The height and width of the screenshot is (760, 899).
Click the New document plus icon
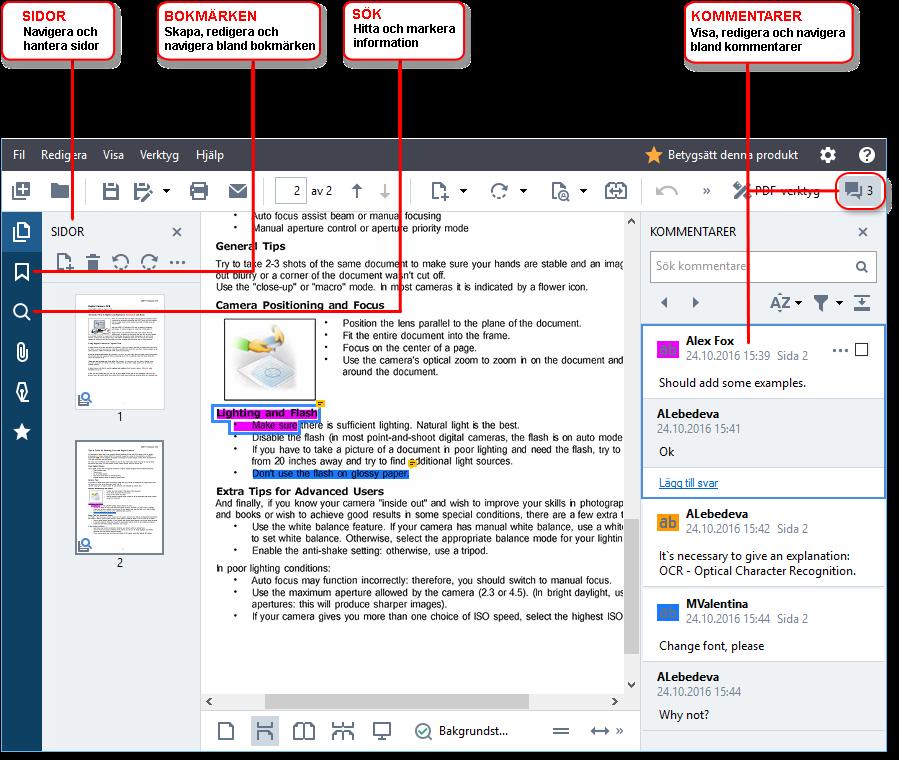21,191
